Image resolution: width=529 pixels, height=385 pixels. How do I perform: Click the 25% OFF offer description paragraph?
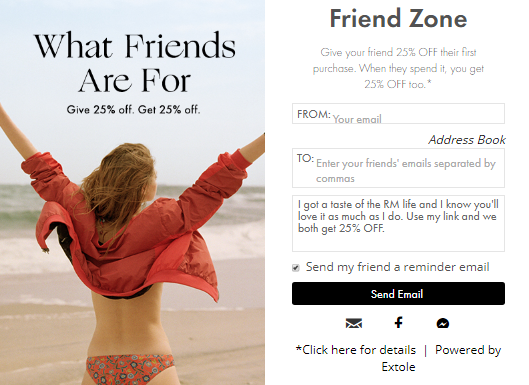pos(398,68)
